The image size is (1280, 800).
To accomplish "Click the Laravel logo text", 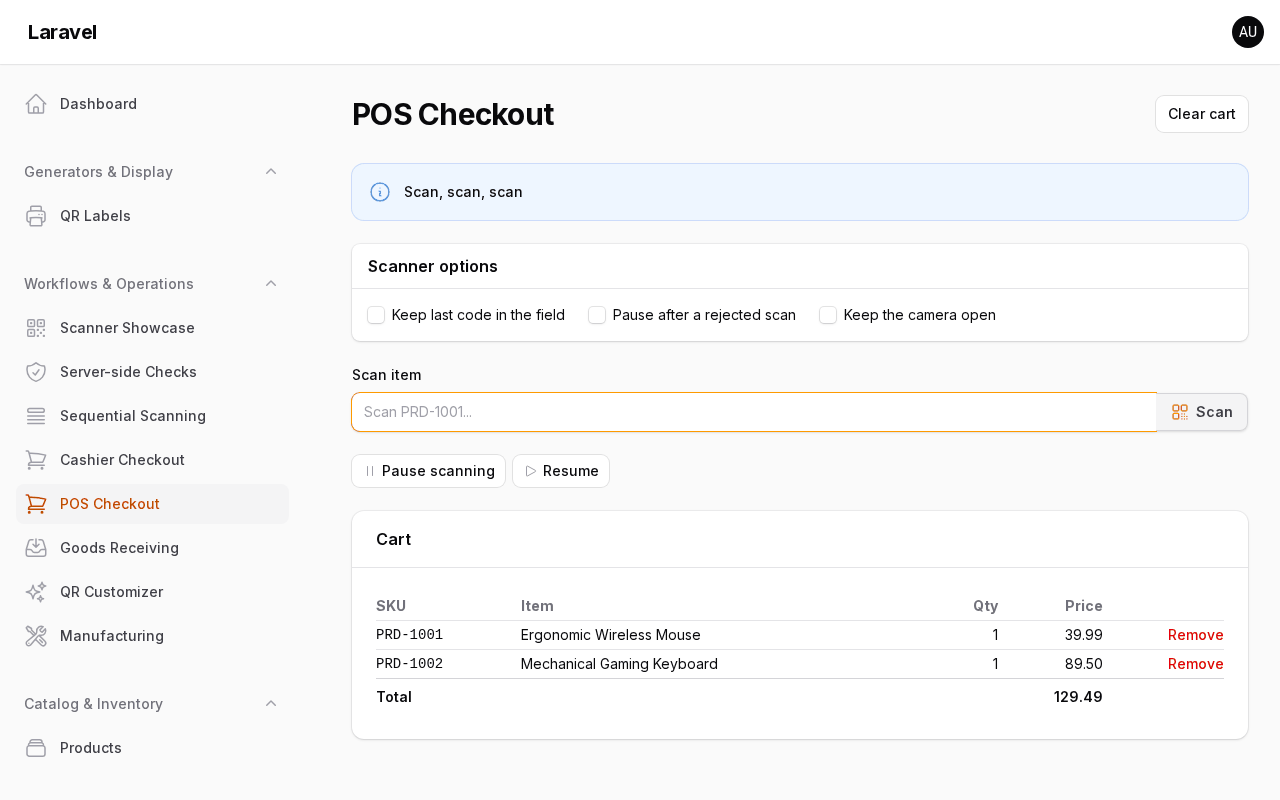I will click(62, 32).
